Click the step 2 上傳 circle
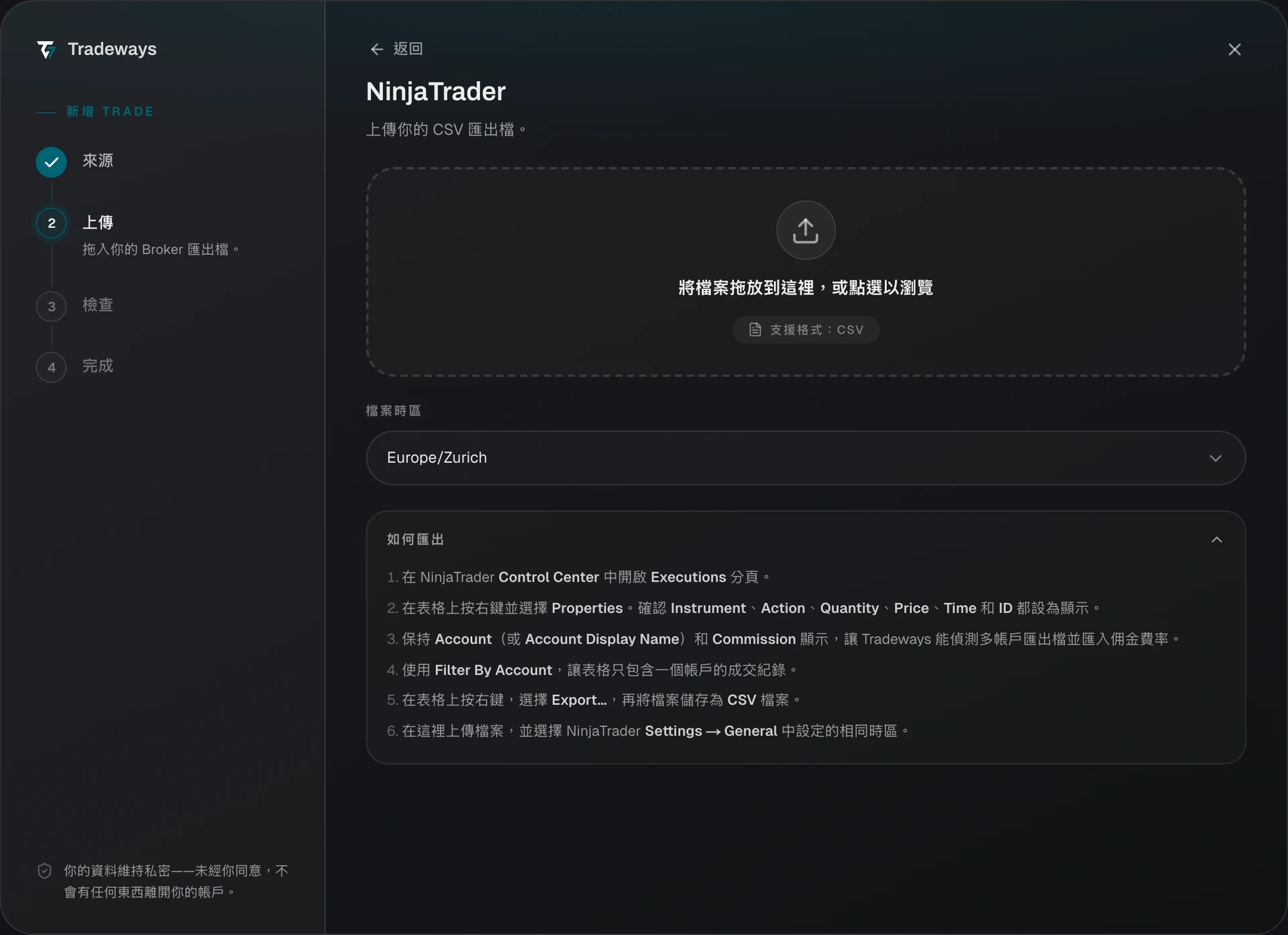1288x935 pixels. pyautogui.click(x=51, y=223)
